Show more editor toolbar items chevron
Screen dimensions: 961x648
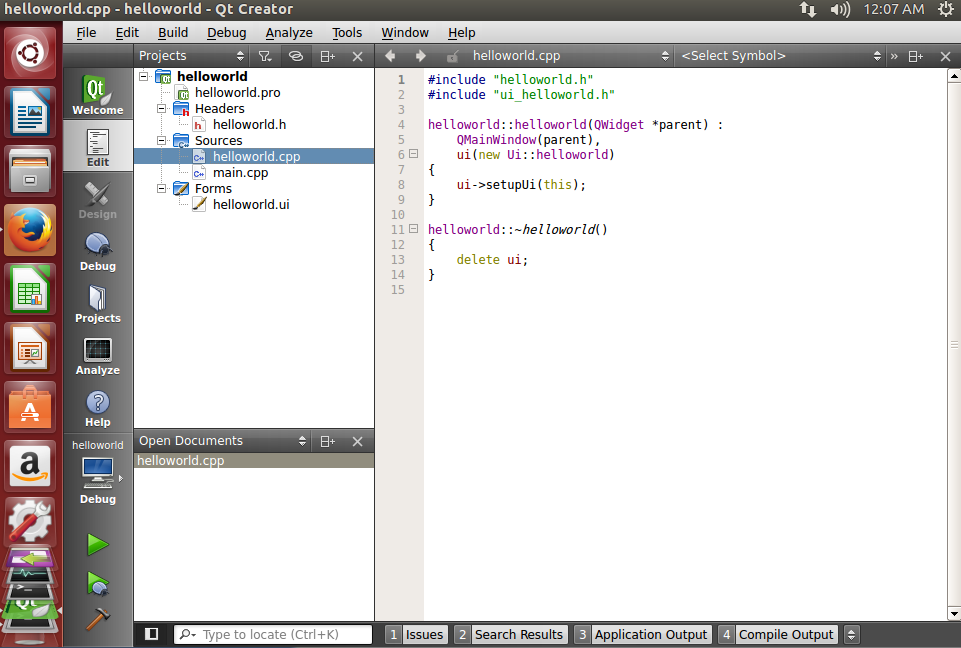(894, 56)
